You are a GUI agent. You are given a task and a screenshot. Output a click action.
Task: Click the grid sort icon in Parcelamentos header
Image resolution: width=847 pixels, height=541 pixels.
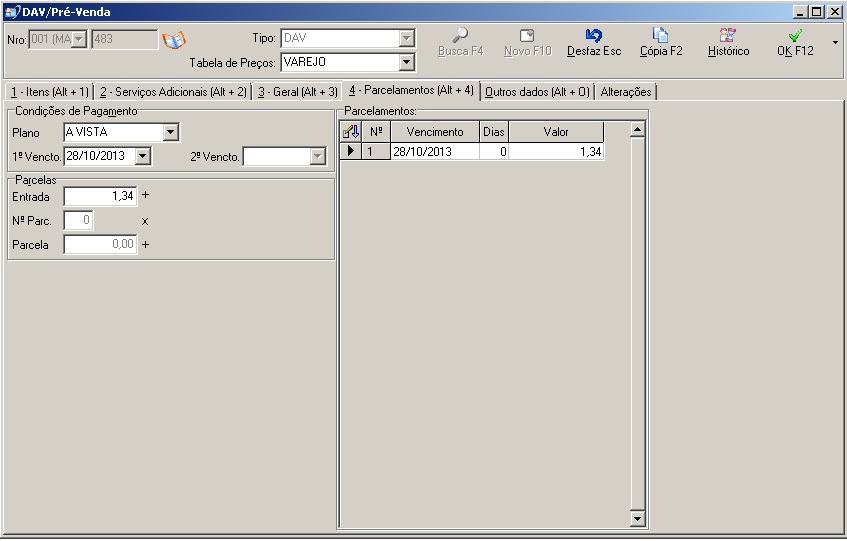coord(350,132)
